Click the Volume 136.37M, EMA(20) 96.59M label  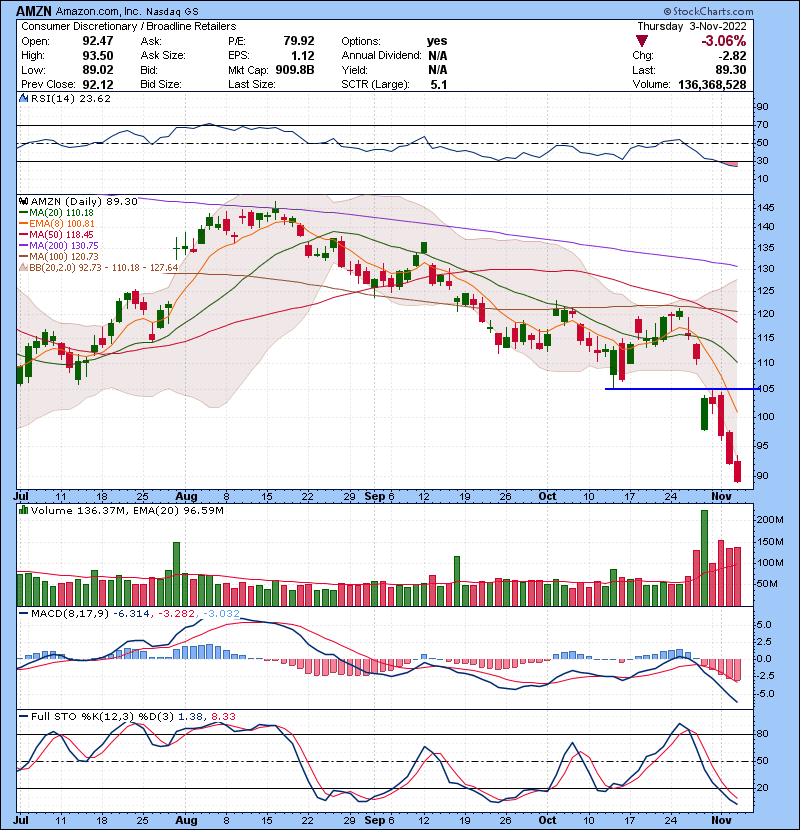pos(127,510)
